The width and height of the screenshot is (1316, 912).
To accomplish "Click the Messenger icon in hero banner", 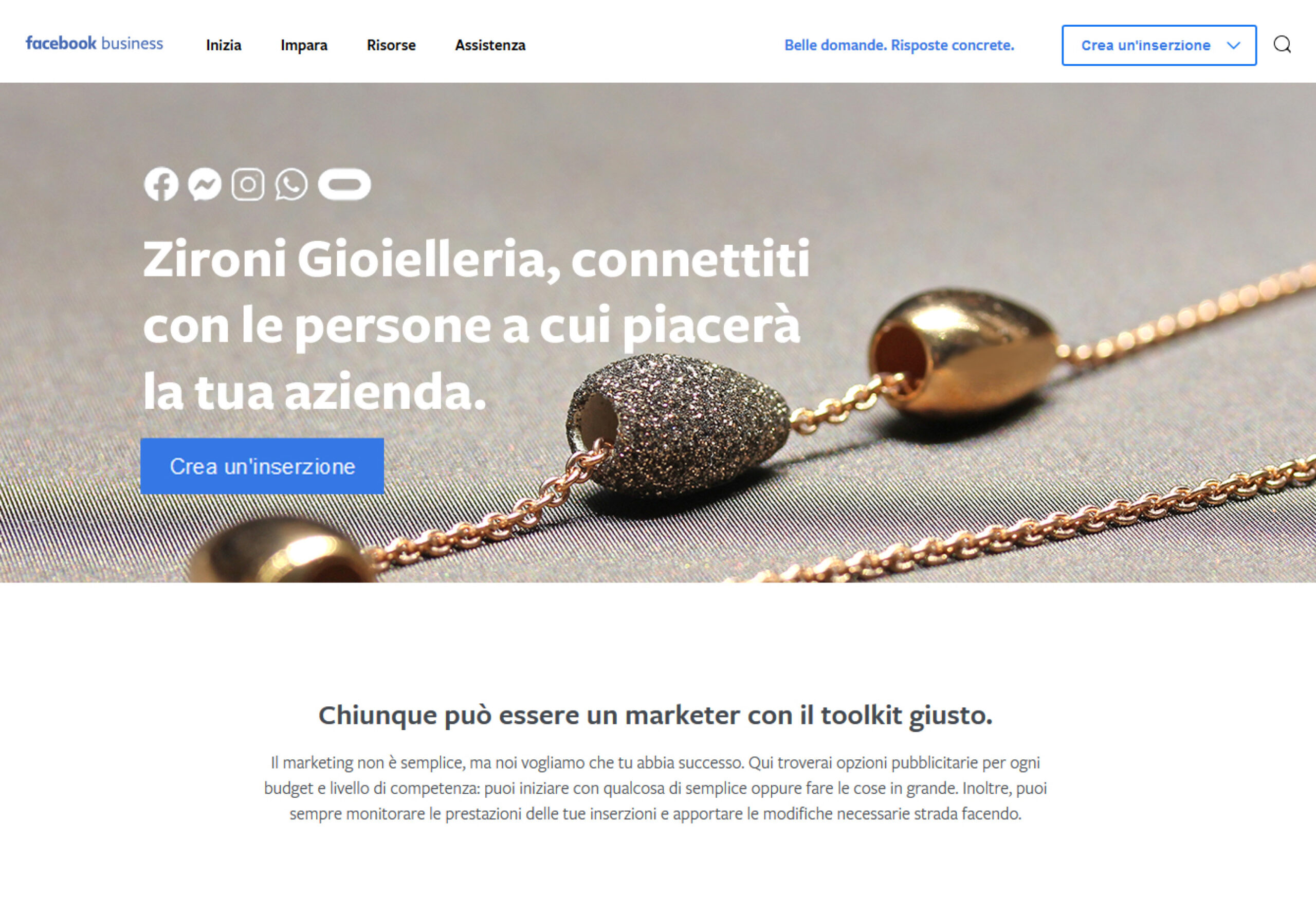I will 205,184.
